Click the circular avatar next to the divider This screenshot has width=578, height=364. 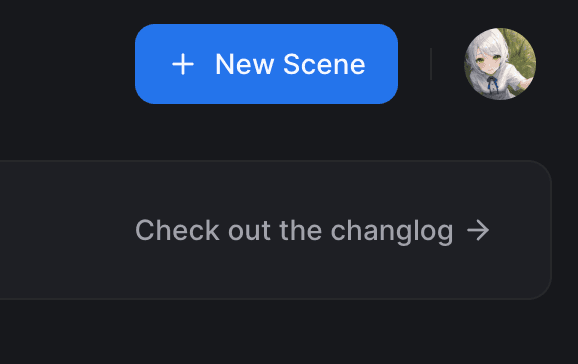tap(500, 64)
